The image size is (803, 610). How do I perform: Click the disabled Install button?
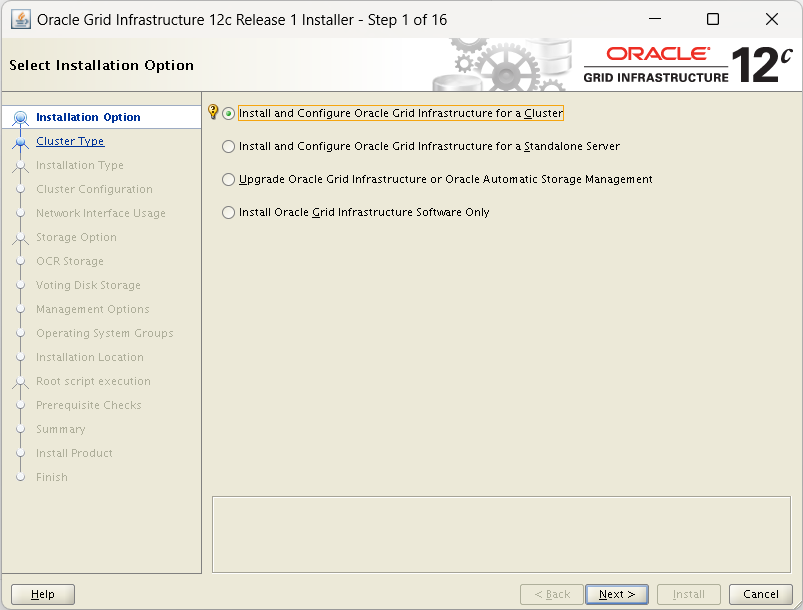689,594
